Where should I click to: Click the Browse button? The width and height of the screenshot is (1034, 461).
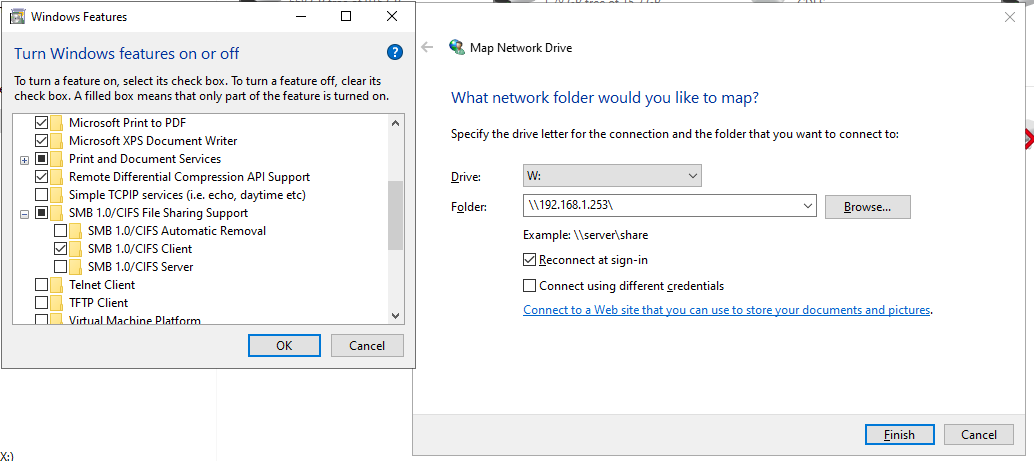[867, 207]
